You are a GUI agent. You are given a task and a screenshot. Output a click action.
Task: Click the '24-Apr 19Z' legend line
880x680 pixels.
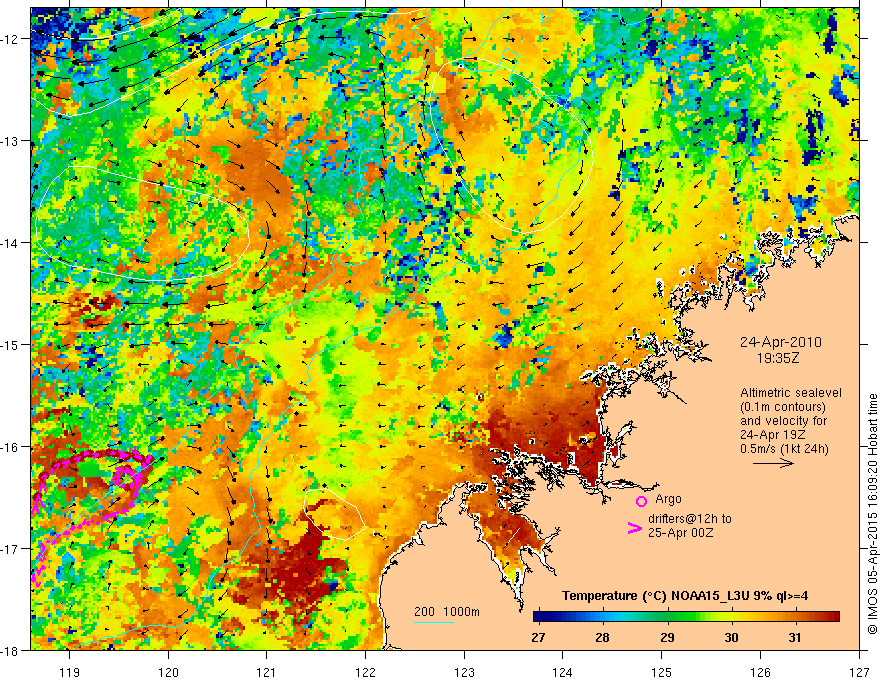pyautogui.click(x=773, y=435)
